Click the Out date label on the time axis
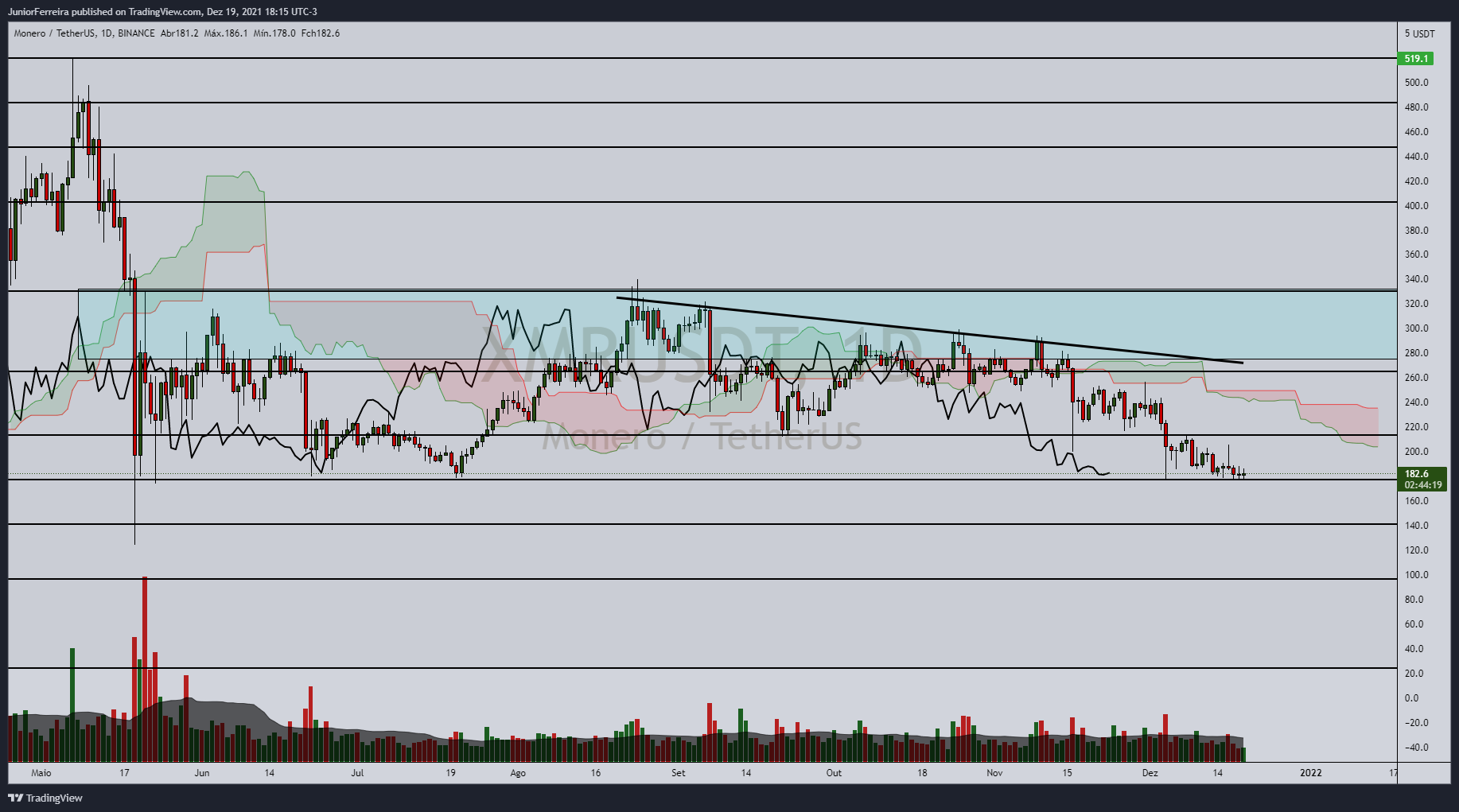Image resolution: width=1459 pixels, height=812 pixels. point(834,773)
